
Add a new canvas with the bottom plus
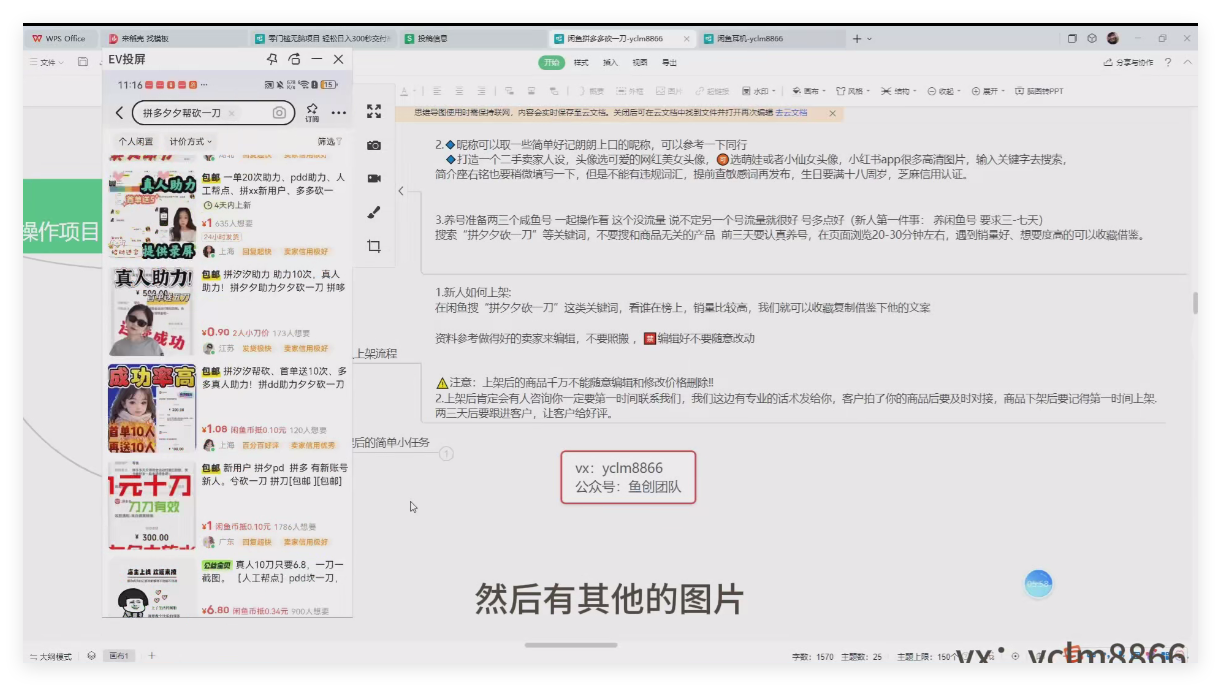(152, 656)
